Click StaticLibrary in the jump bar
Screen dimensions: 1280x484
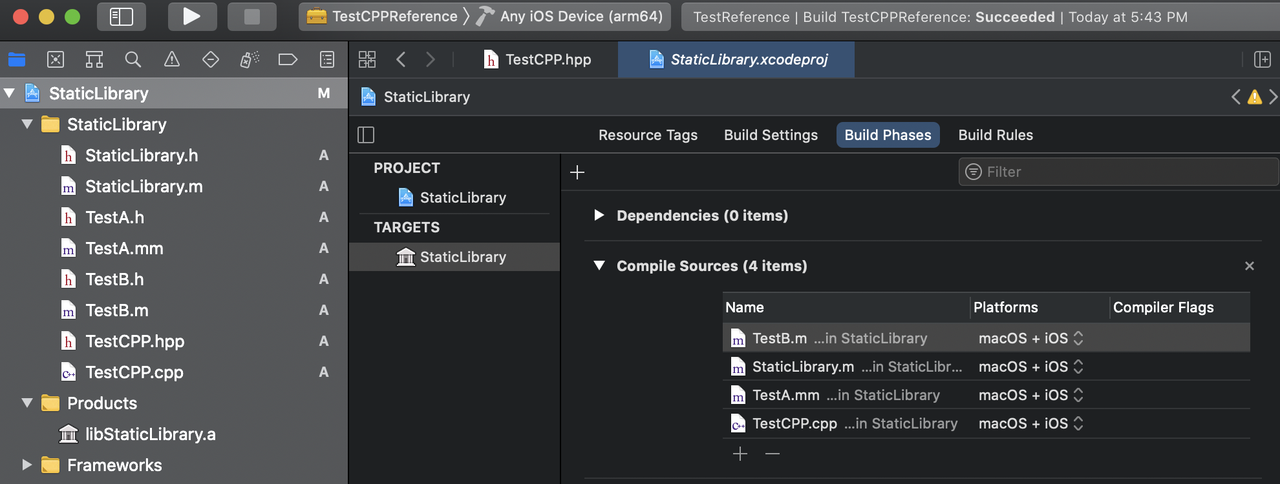pos(427,97)
